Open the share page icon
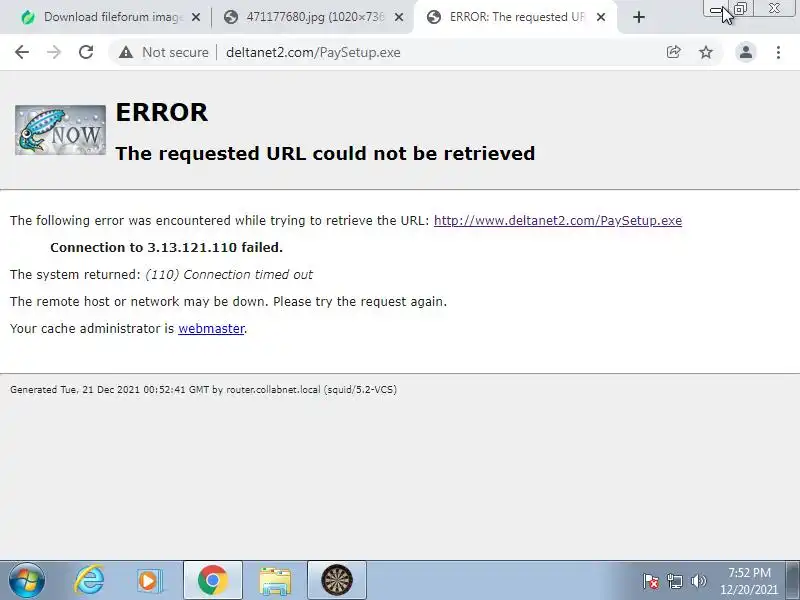Viewport: 800px width, 600px height. (x=673, y=52)
